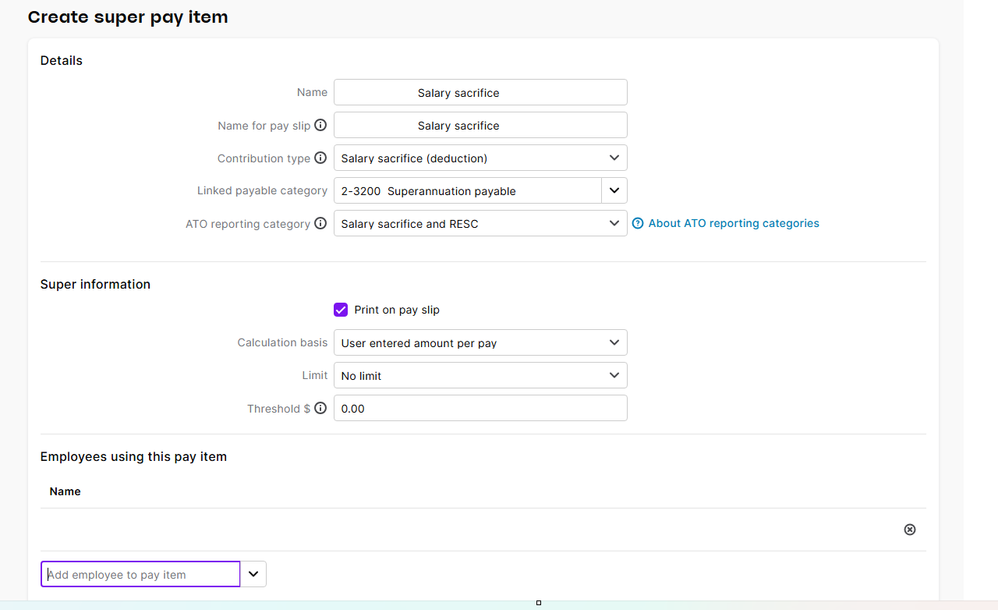Image resolution: width=998 pixels, height=610 pixels.
Task: Click Linked payable category text field
Action: (467, 190)
